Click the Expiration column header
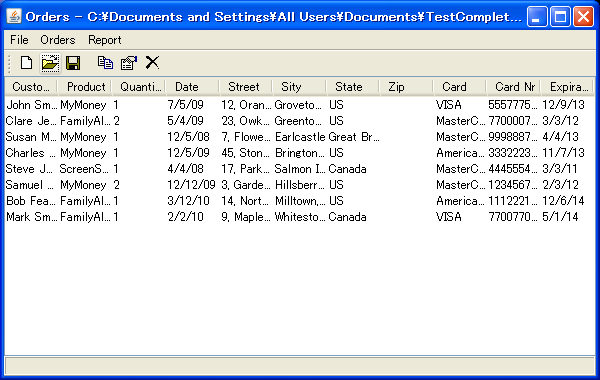The width and height of the screenshot is (600, 380). point(567,87)
